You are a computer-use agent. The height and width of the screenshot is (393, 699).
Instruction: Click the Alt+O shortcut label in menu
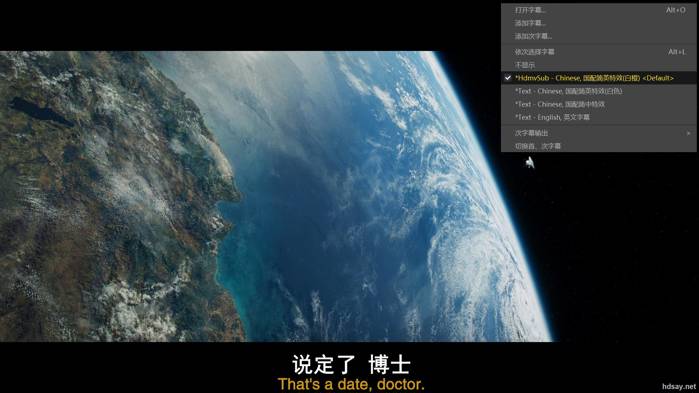click(676, 10)
